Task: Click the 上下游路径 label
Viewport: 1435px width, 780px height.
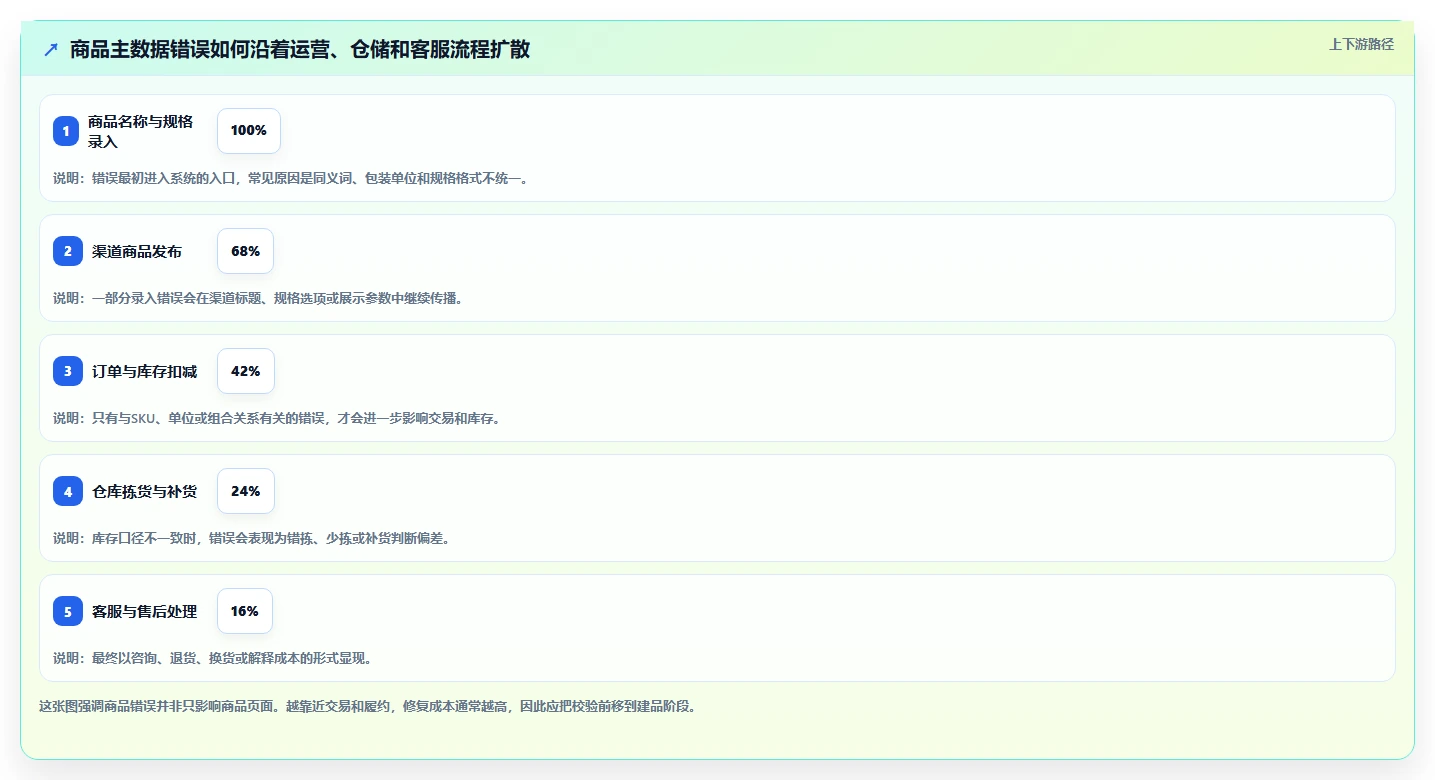Action: click(x=1361, y=44)
